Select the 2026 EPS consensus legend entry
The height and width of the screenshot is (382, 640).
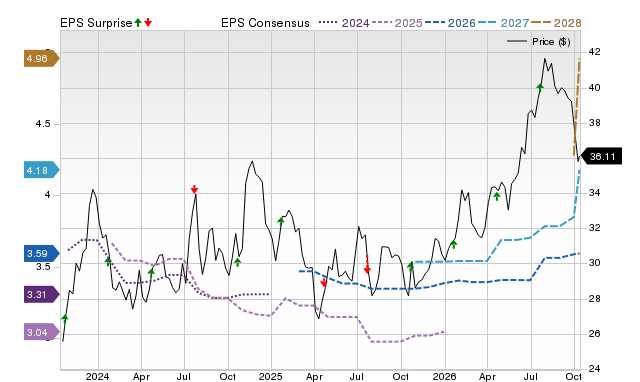(x=450, y=23)
